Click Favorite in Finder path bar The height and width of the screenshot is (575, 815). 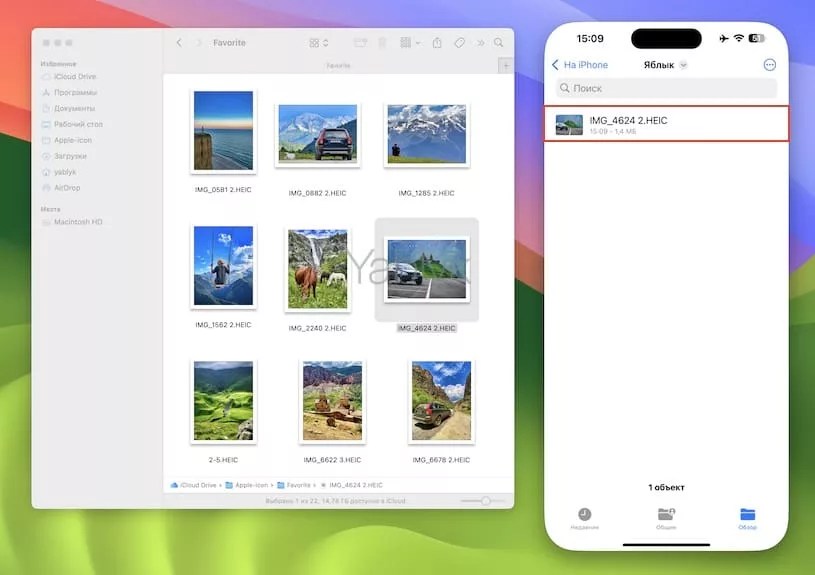[x=294, y=485]
